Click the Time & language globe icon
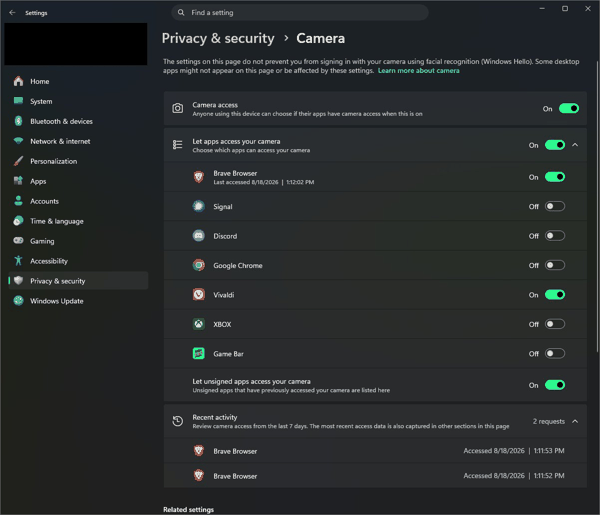Image resolution: width=600 pixels, height=515 pixels. tap(18, 221)
